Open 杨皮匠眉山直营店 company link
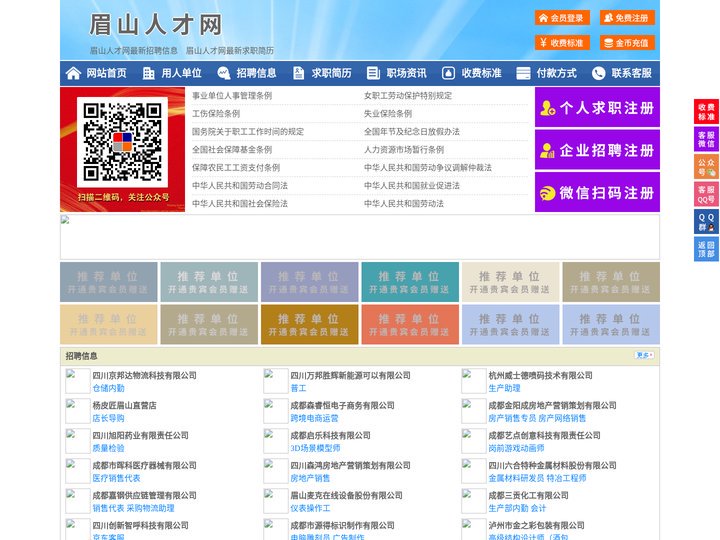This screenshot has width=720, height=540. point(124,405)
